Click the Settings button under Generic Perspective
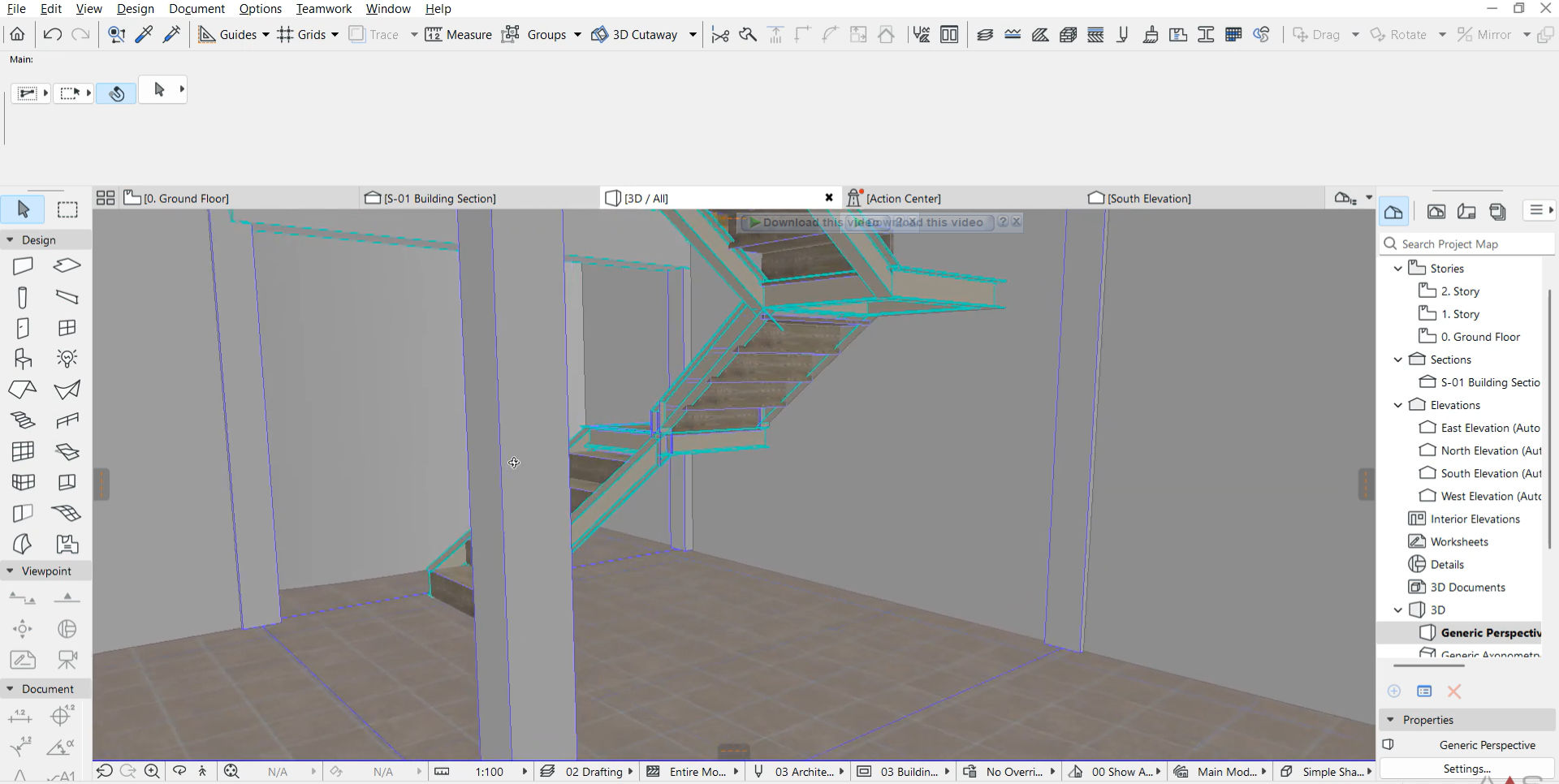Screen dimensions: 1559x784 [x=1466, y=768]
